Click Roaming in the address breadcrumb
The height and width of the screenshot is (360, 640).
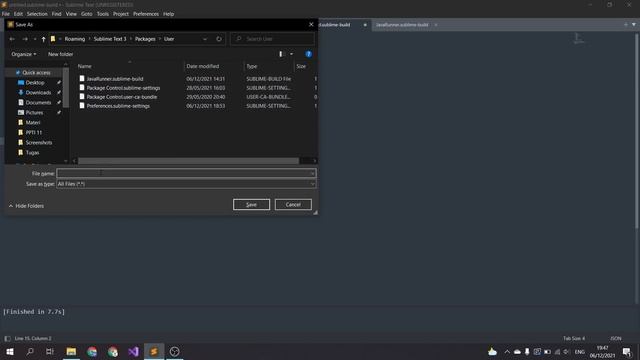[75, 39]
